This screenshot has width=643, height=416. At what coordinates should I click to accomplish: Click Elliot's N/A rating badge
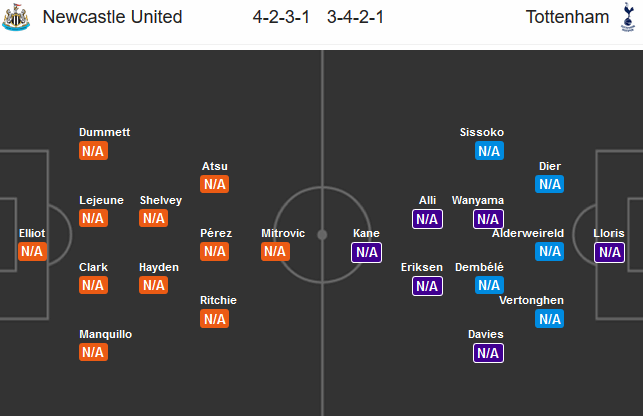click(x=32, y=251)
